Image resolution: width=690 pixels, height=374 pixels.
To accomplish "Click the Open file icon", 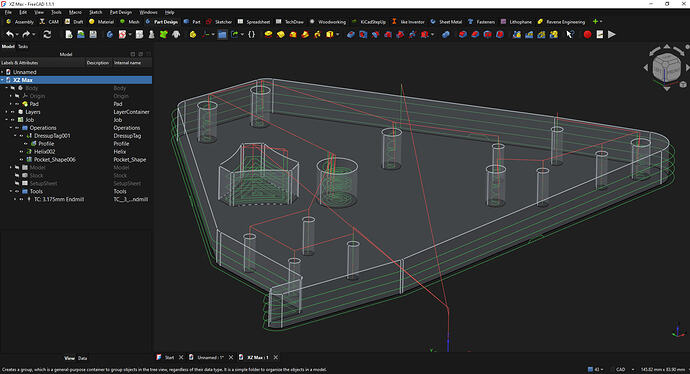I will [81, 34].
